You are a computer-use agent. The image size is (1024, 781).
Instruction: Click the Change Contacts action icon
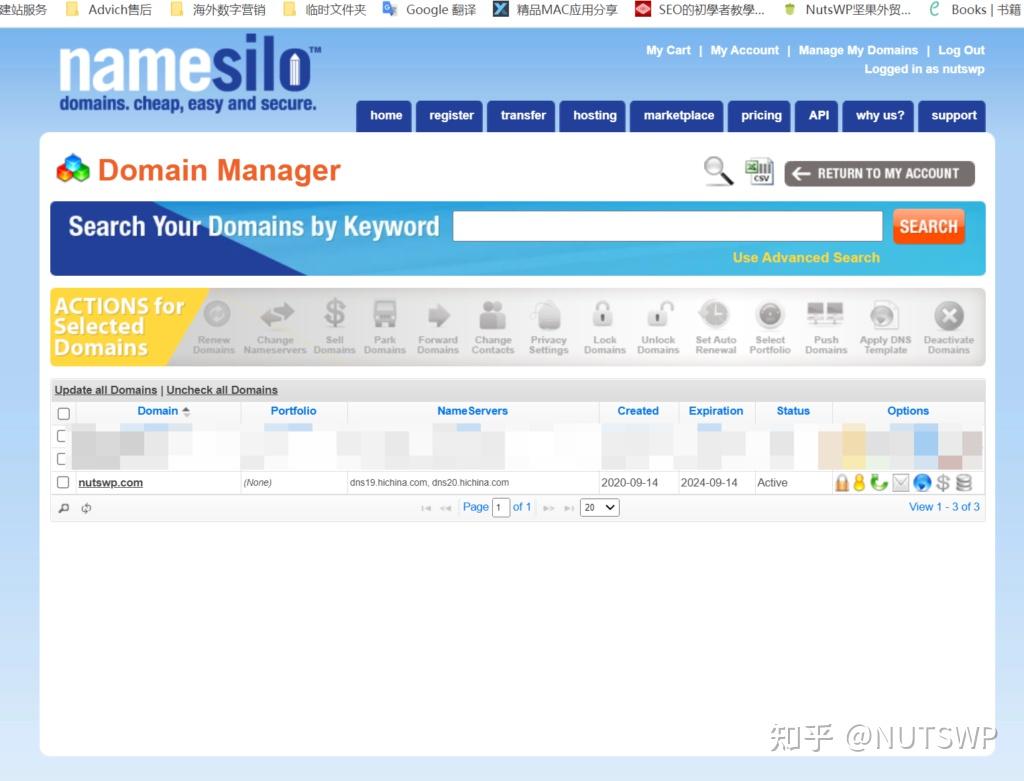pyautogui.click(x=493, y=315)
